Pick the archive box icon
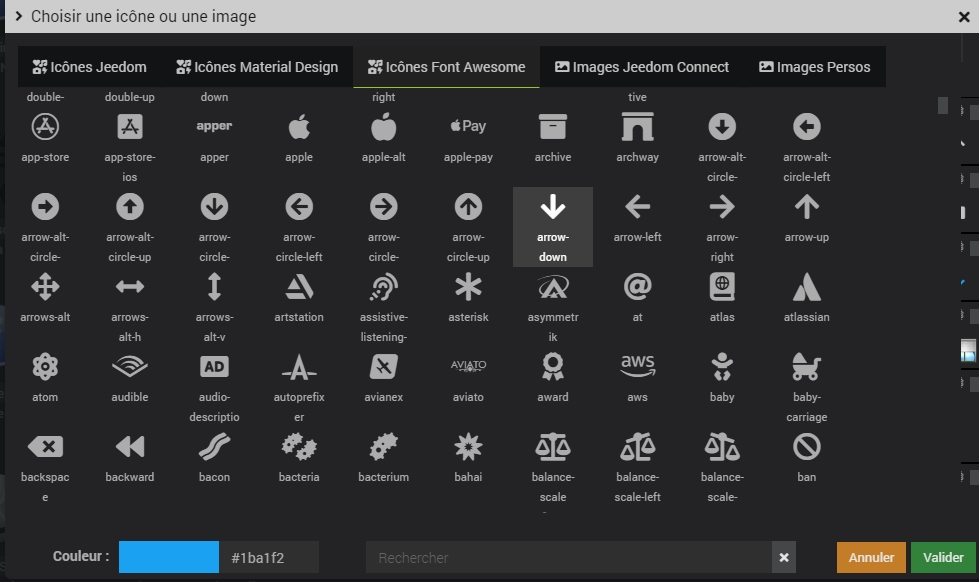The image size is (979, 582). [552, 127]
